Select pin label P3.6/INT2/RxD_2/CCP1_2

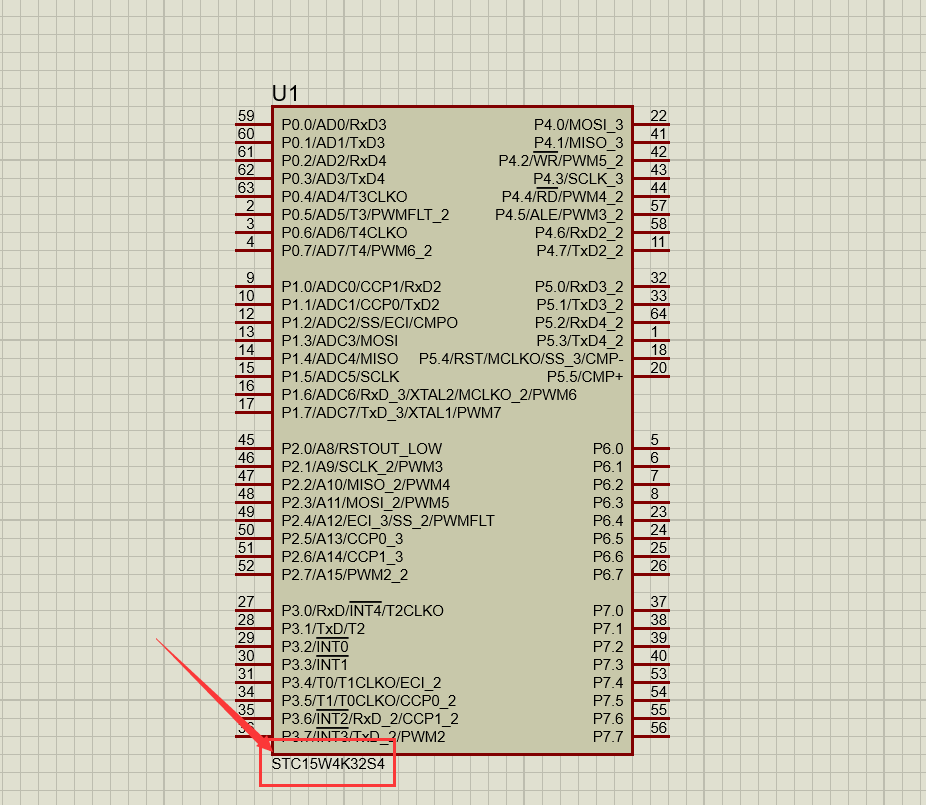[x=370, y=719]
